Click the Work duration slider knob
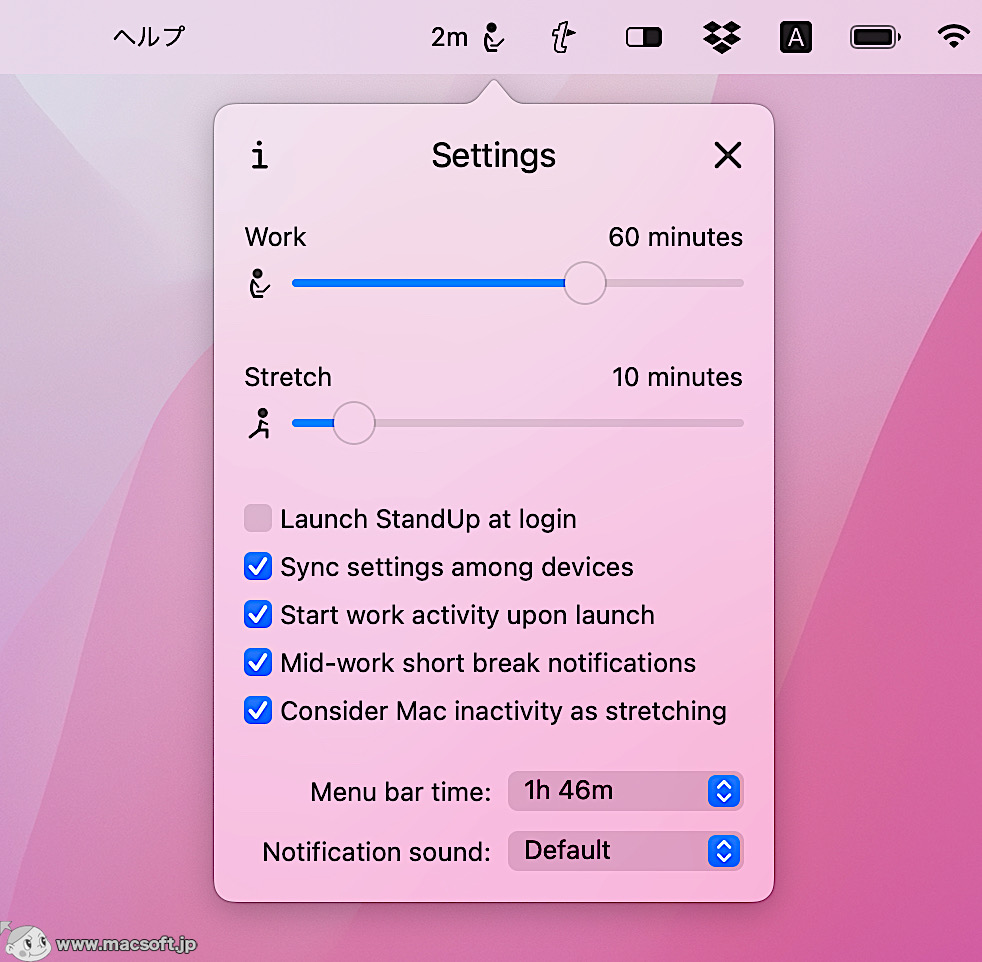This screenshot has height=962, width=982. click(584, 283)
